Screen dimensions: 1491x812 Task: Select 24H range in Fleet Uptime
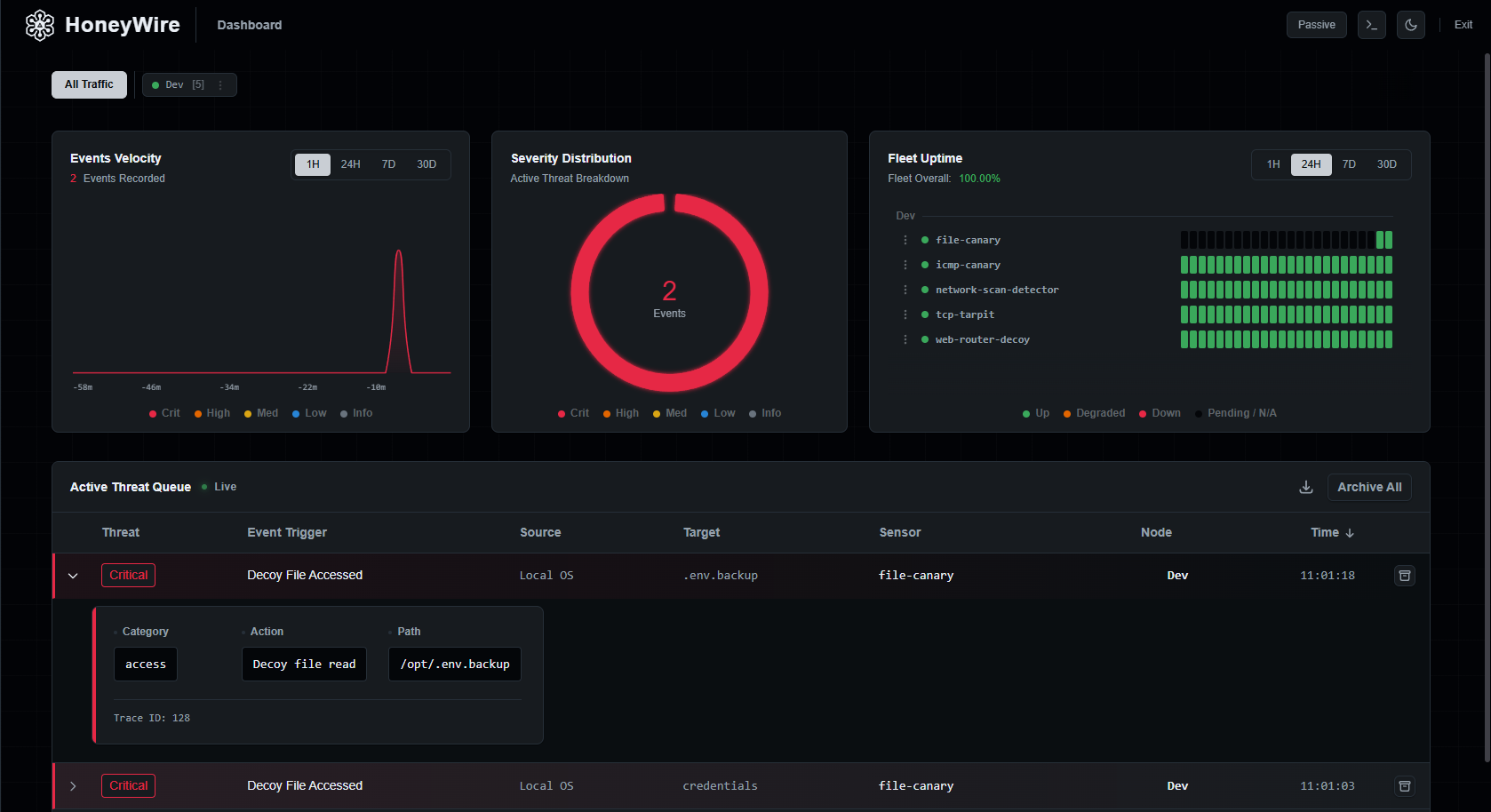[x=1311, y=164]
